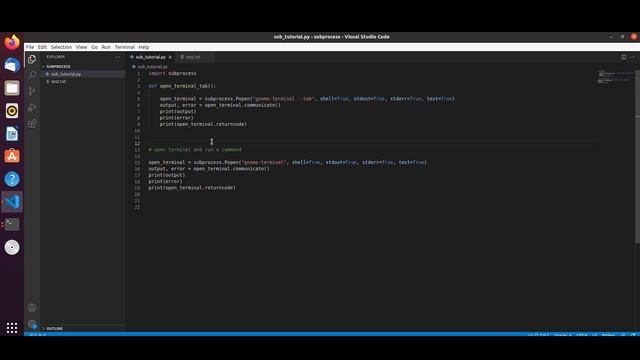
Task: Click the UTF-8 encoding status entry
Action: click(x=582, y=335)
